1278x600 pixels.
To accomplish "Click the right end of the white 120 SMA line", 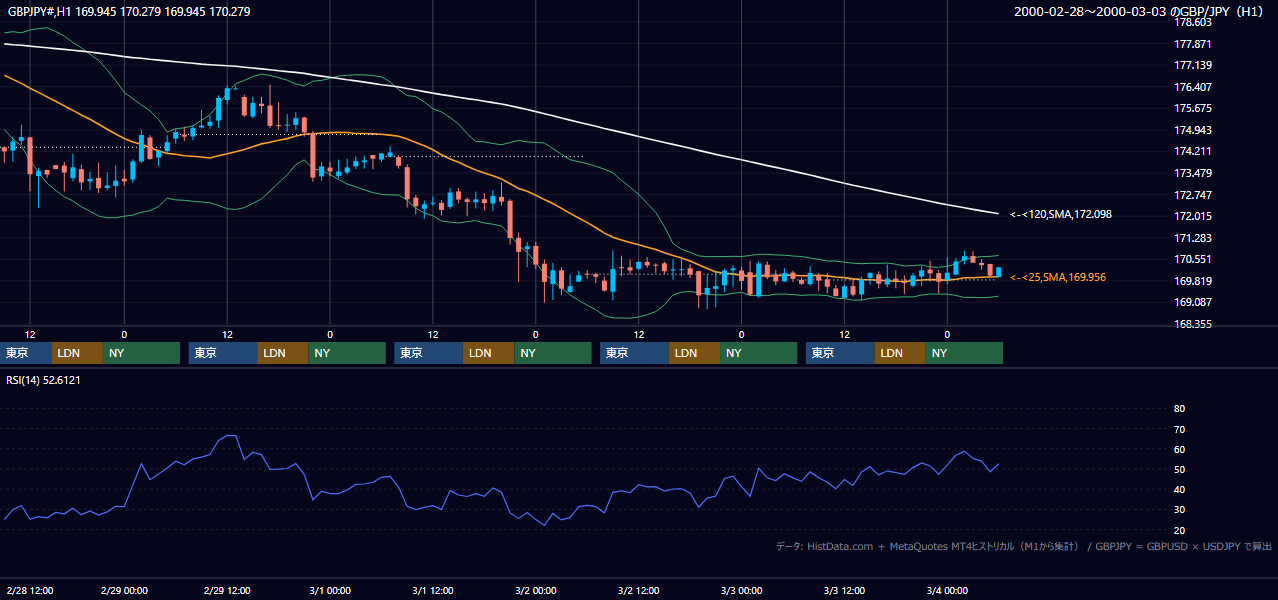I will [x=997, y=213].
